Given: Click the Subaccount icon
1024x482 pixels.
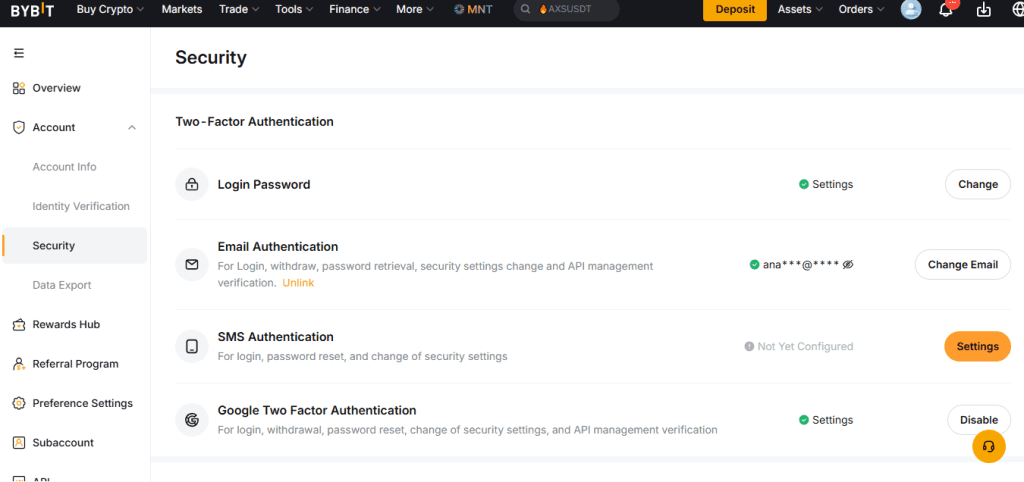Looking at the screenshot, I should 19,443.
